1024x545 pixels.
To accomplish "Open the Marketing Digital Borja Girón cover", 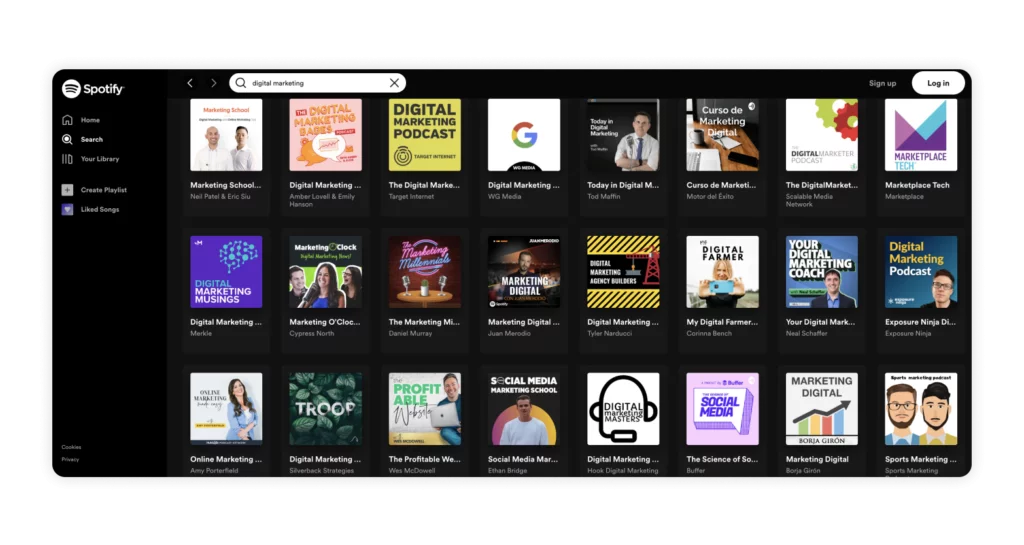I will click(822, 409).
